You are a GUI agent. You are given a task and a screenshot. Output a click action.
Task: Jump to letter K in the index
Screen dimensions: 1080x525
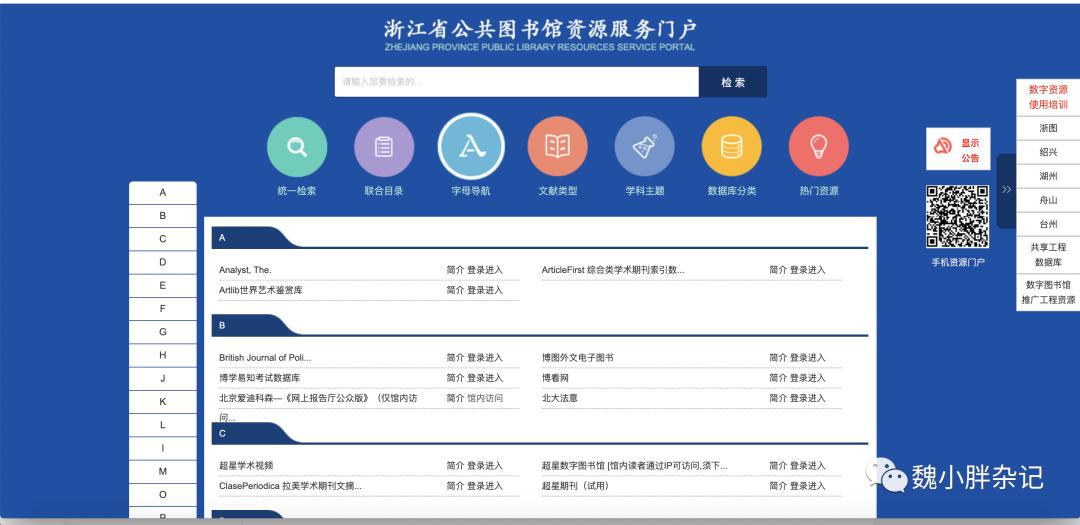pos(163,402)
